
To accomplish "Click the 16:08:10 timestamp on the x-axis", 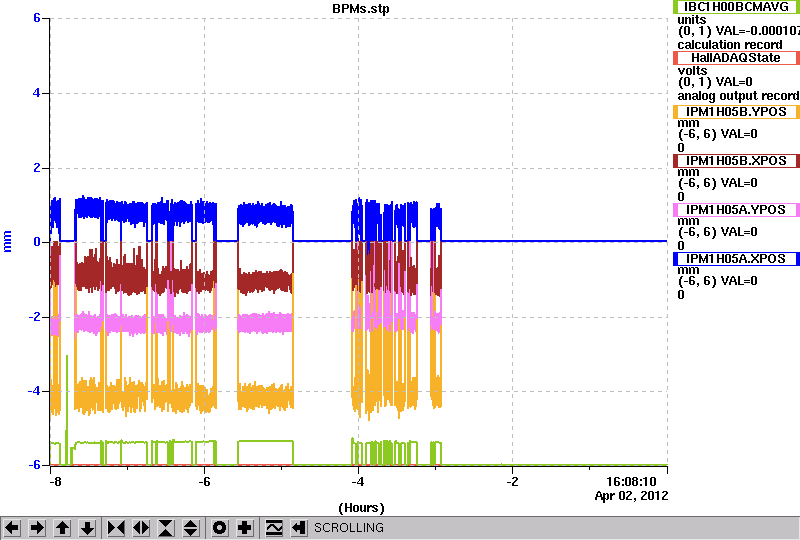I will click(631, 482).
